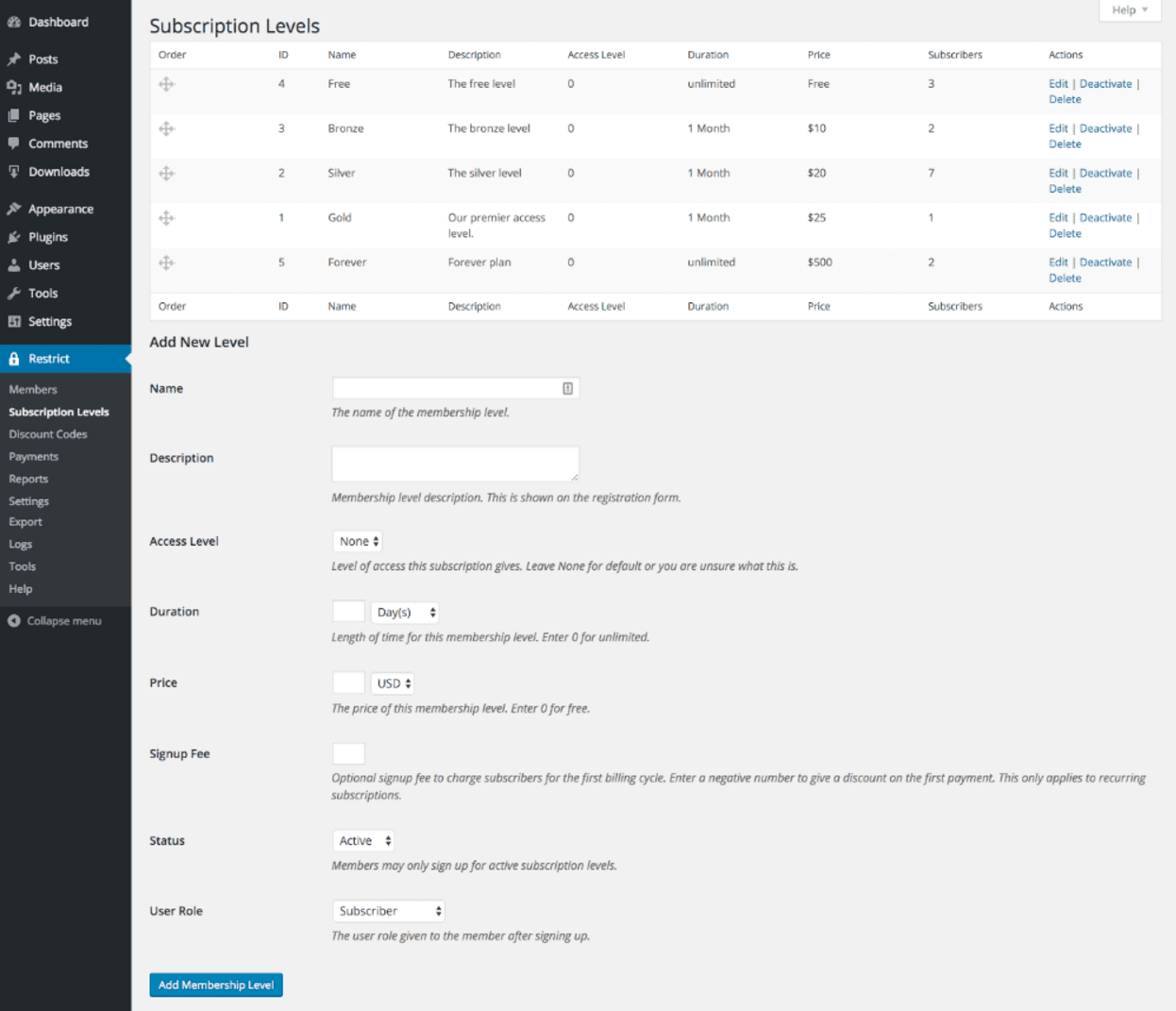1176x1011 pixels.
Task: Open the Dashboard from the sidebar
Action: point(15,21)
